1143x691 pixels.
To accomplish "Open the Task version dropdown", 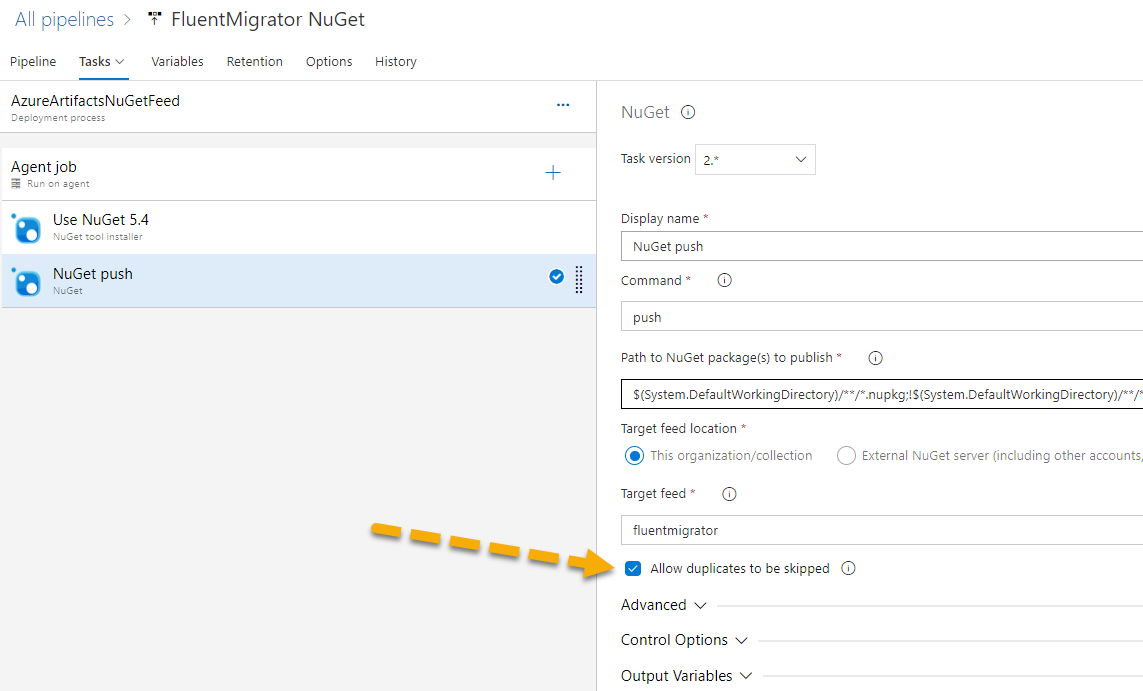I will tap(755, 159).
